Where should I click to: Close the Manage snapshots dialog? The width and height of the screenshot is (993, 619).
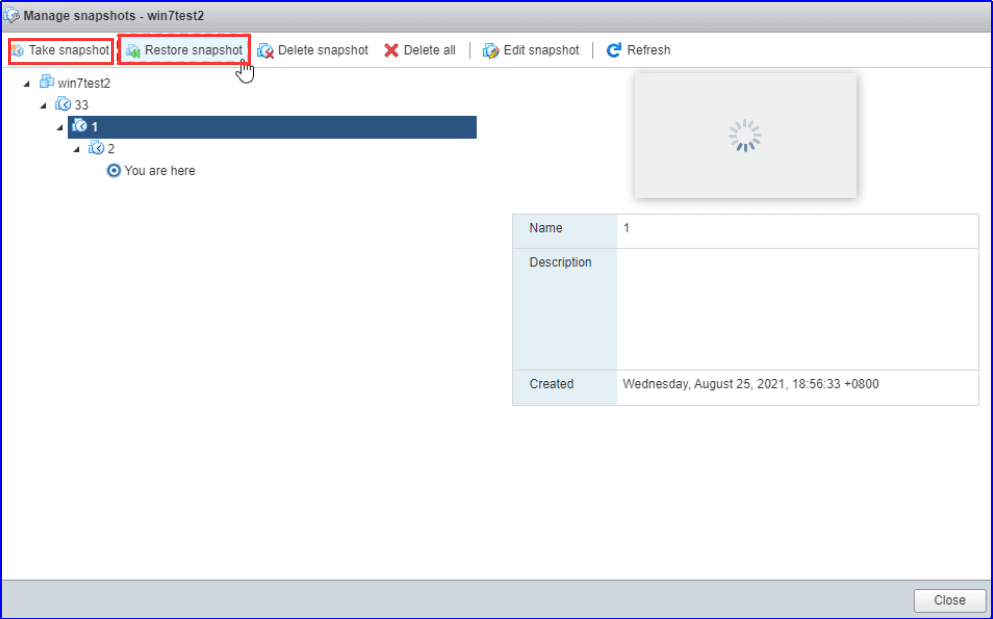[x=949, y=600]
